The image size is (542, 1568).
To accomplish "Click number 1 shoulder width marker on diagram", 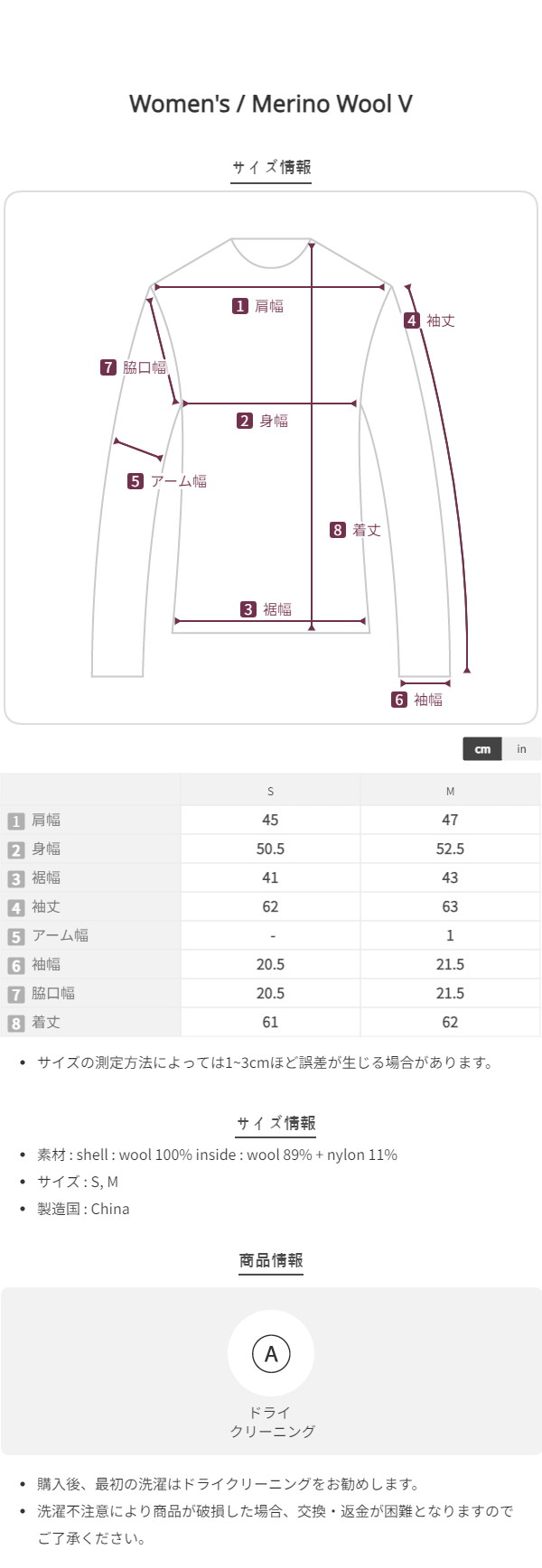I will tap(240, 306).
